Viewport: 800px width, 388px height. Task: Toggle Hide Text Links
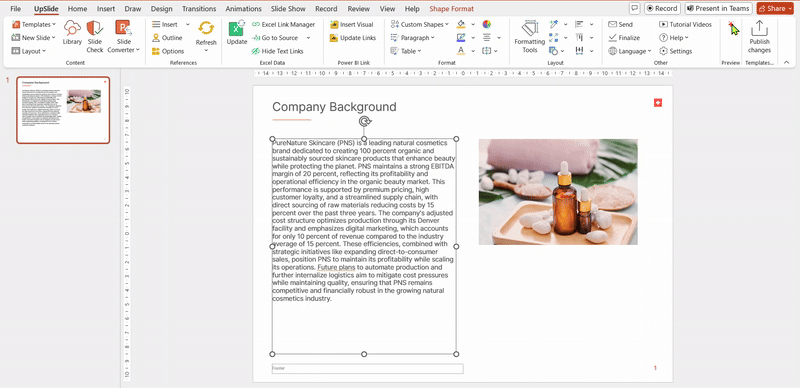(277, 51)
